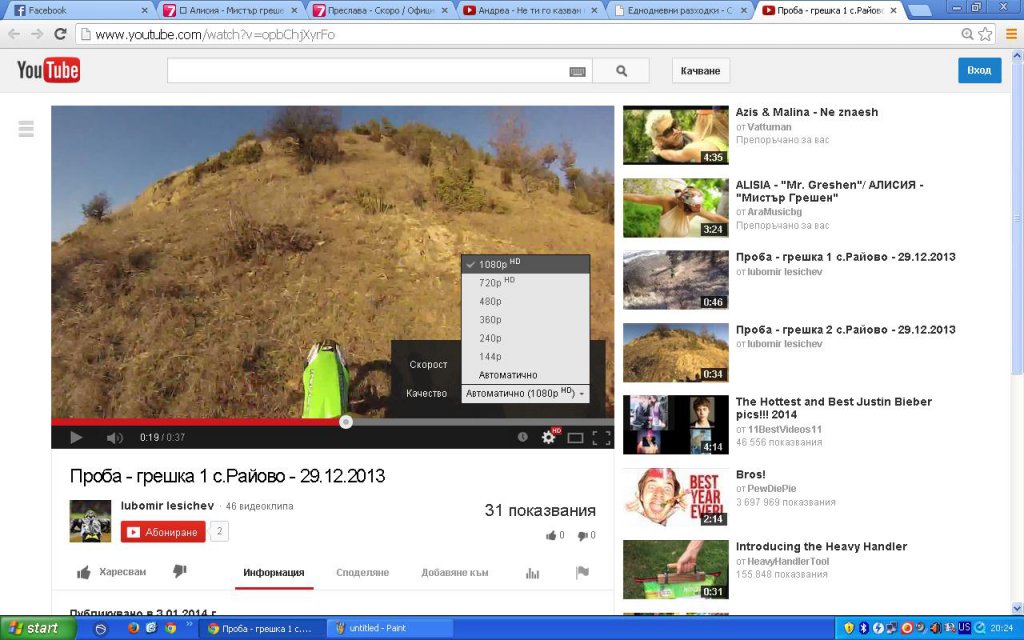Image resolution: width=1024 pixels, height=640 pixels.
Task: Open the ALISIA Mr. Greshen thumbnail
Action: (x=675, y=208)
